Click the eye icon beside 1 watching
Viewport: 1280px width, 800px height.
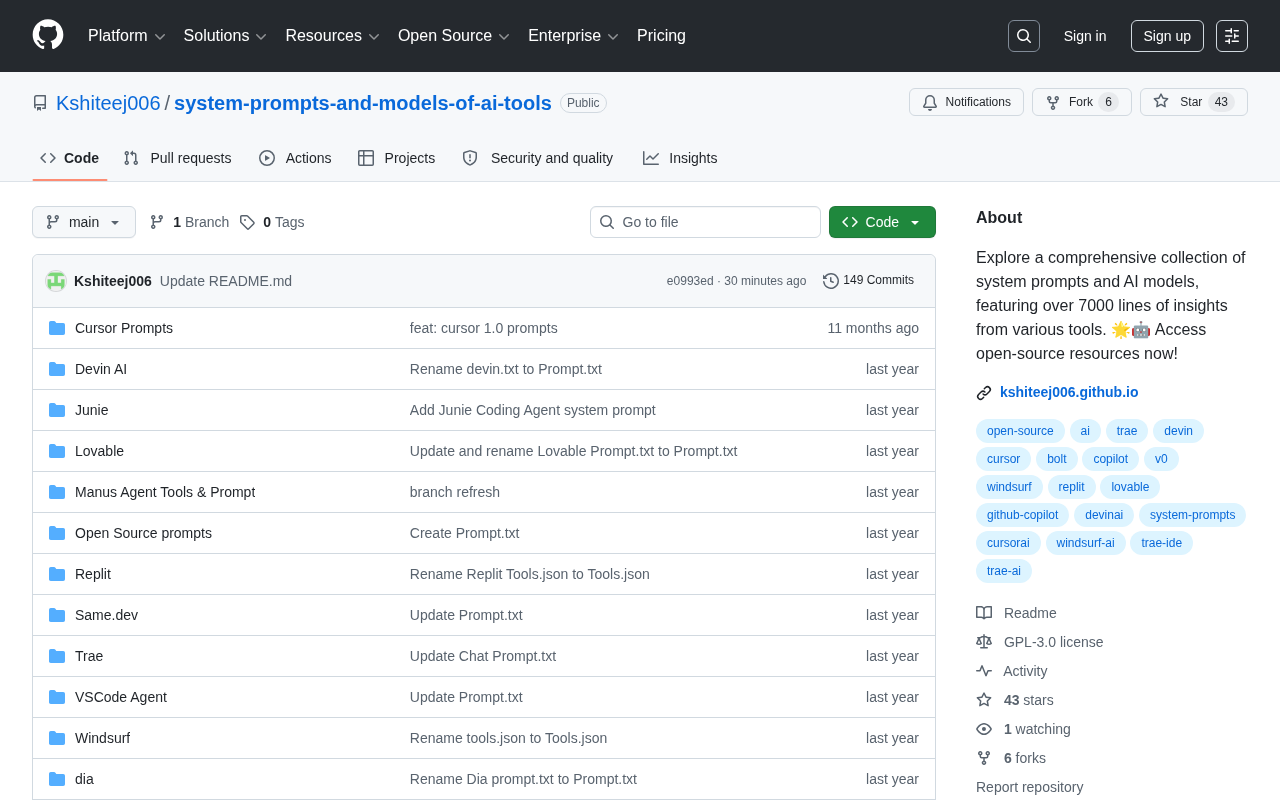(x=984, y=729)
